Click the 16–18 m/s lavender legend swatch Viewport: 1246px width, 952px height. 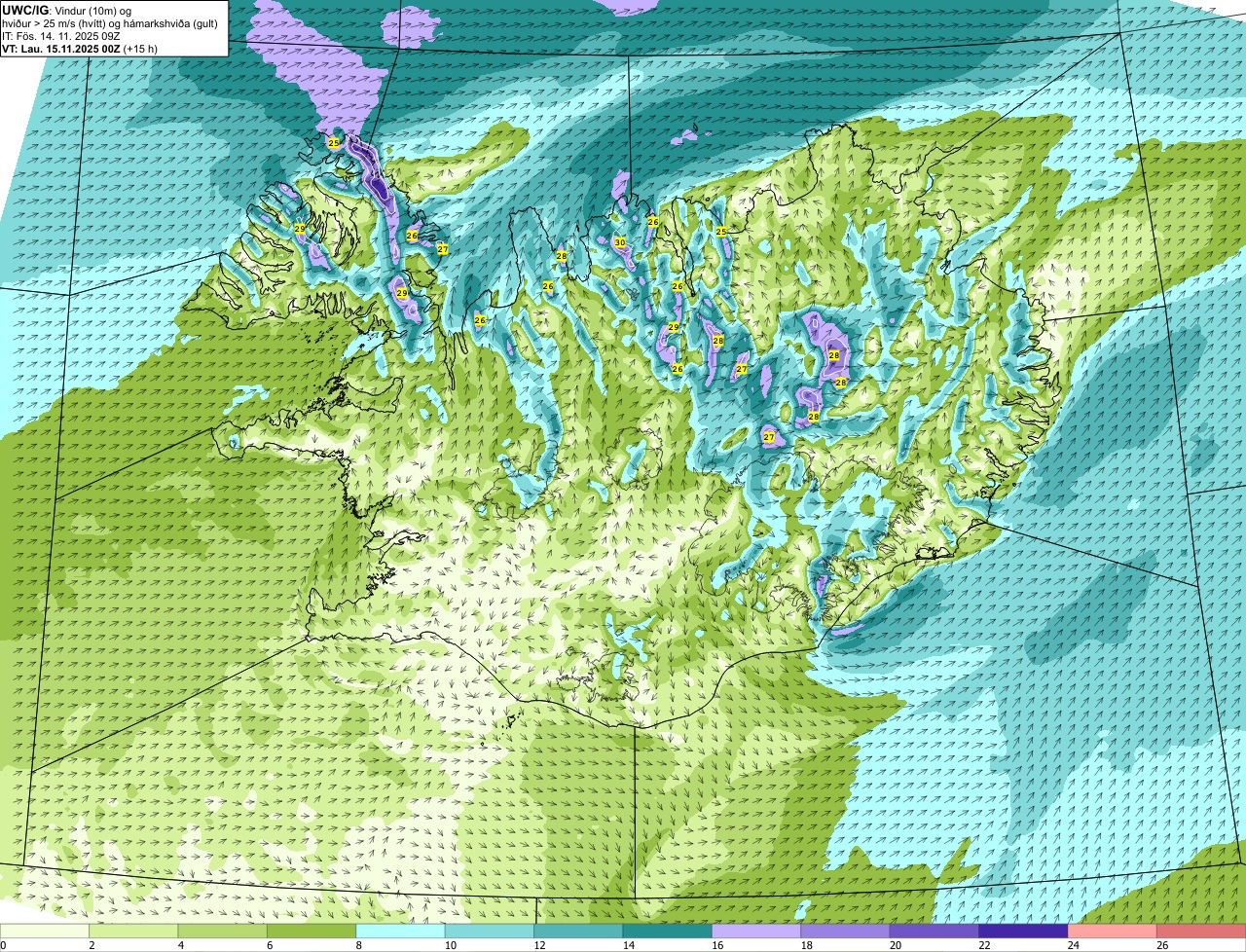point(756,931)
